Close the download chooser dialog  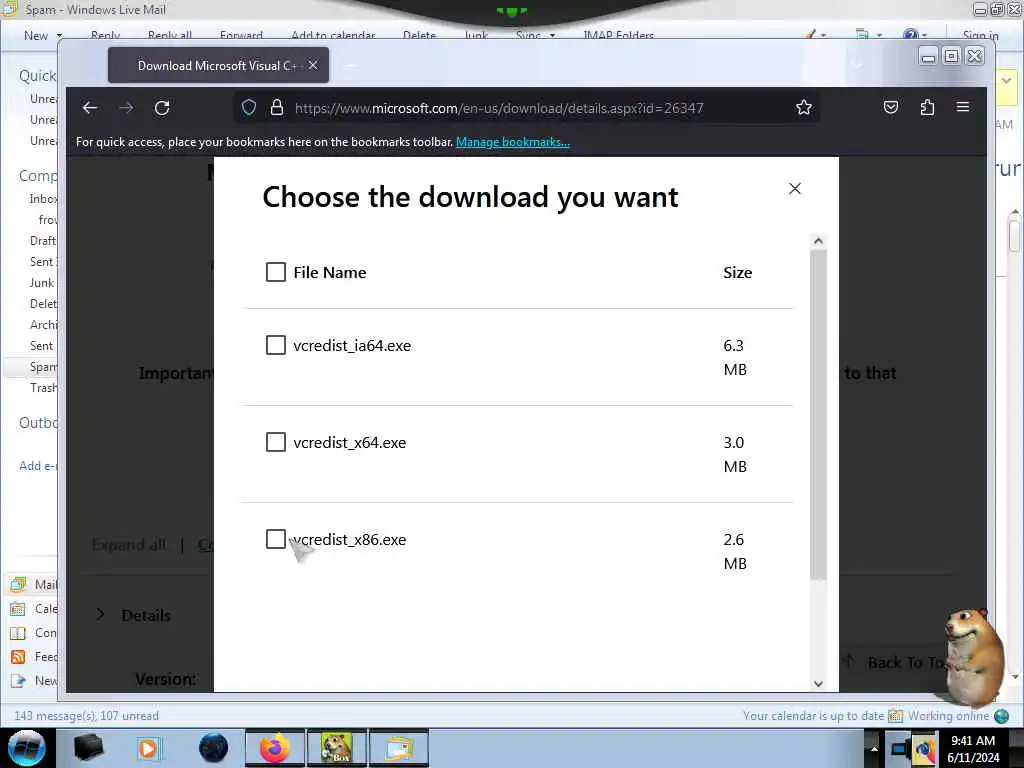click(795, 189)
